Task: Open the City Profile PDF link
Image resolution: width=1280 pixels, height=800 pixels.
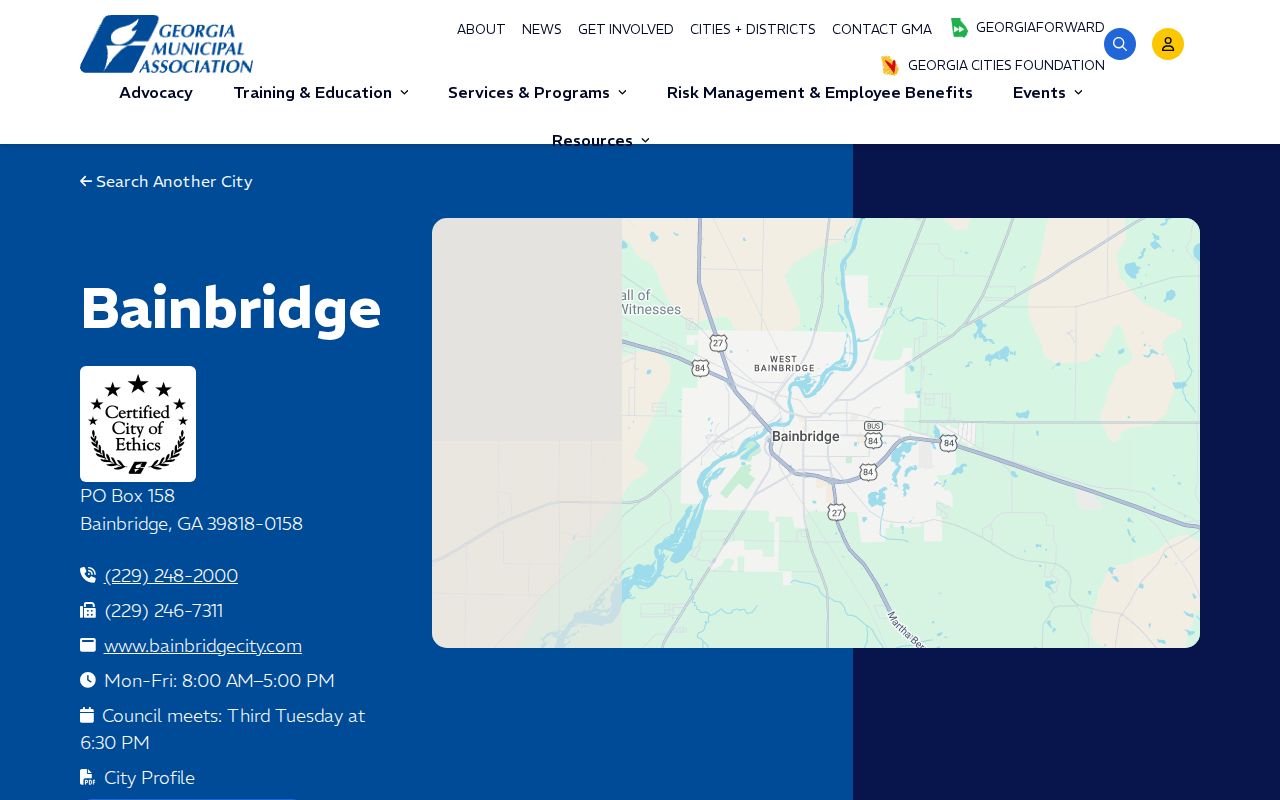Action: pyautogui.click(x=149, y=778)
